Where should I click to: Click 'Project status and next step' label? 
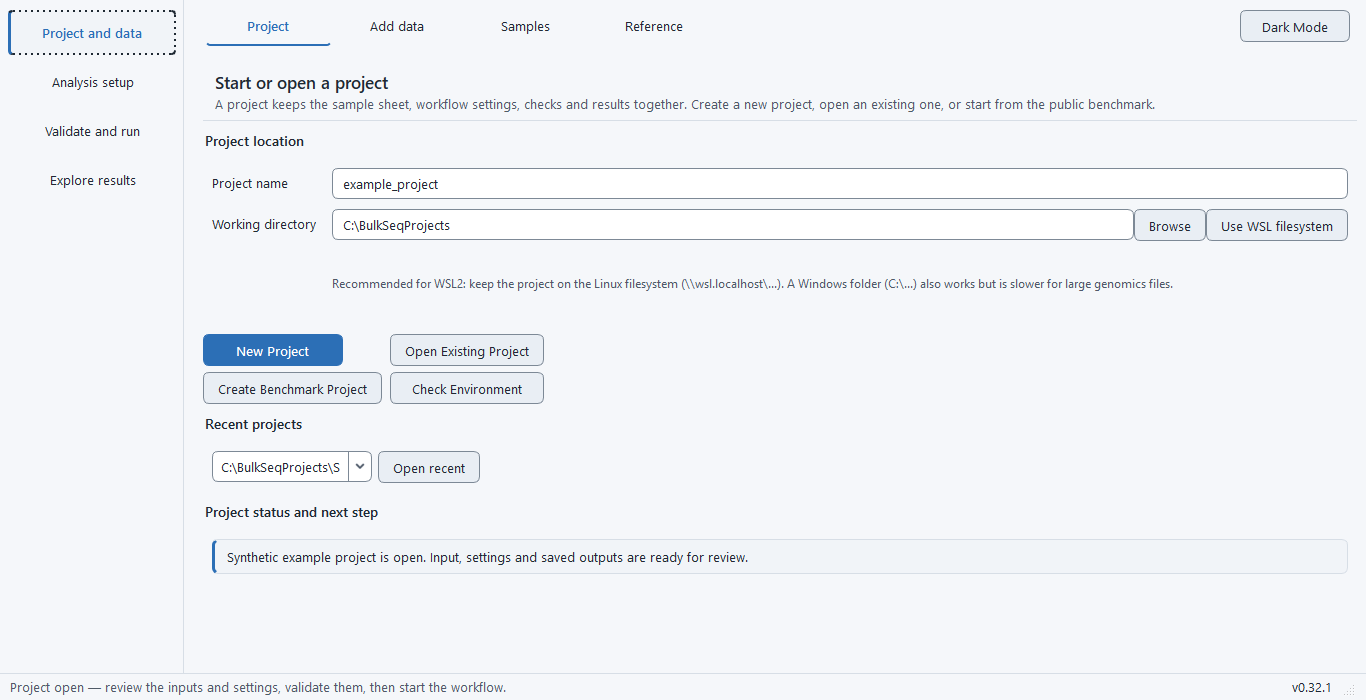tap(291, 513)
